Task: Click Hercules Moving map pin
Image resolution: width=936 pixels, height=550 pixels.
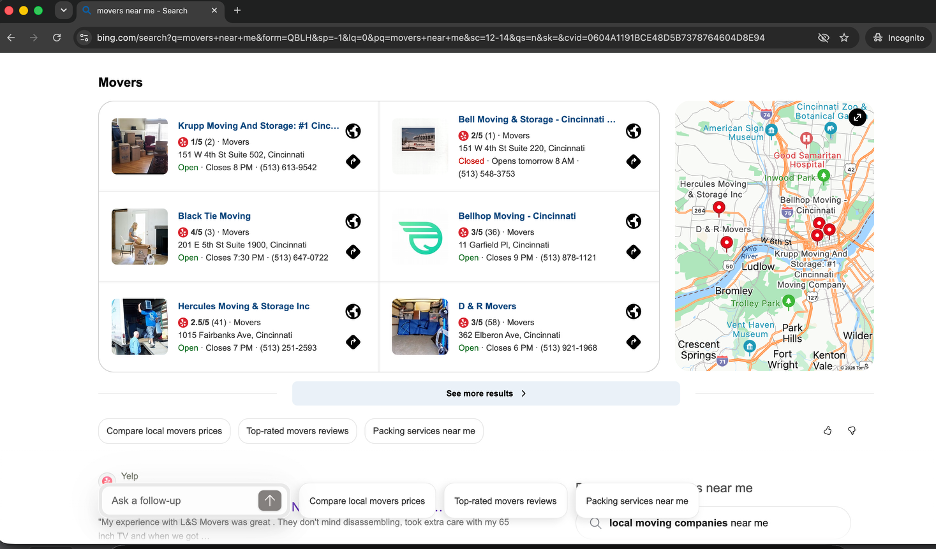Action: [x=719, y=208]
